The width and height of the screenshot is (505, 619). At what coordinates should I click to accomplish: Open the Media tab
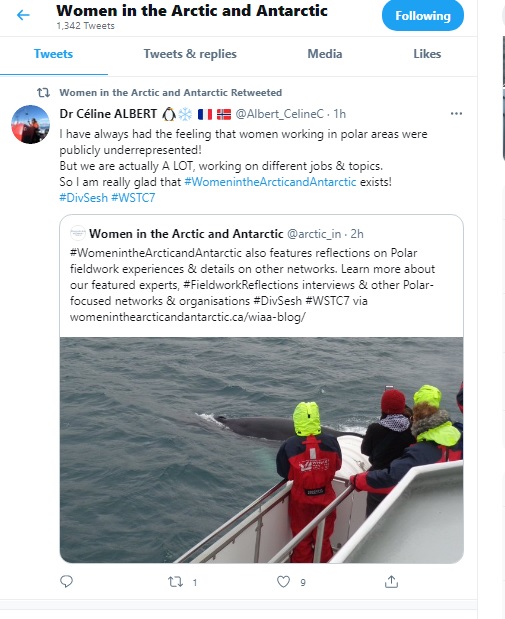pos(325,54)
